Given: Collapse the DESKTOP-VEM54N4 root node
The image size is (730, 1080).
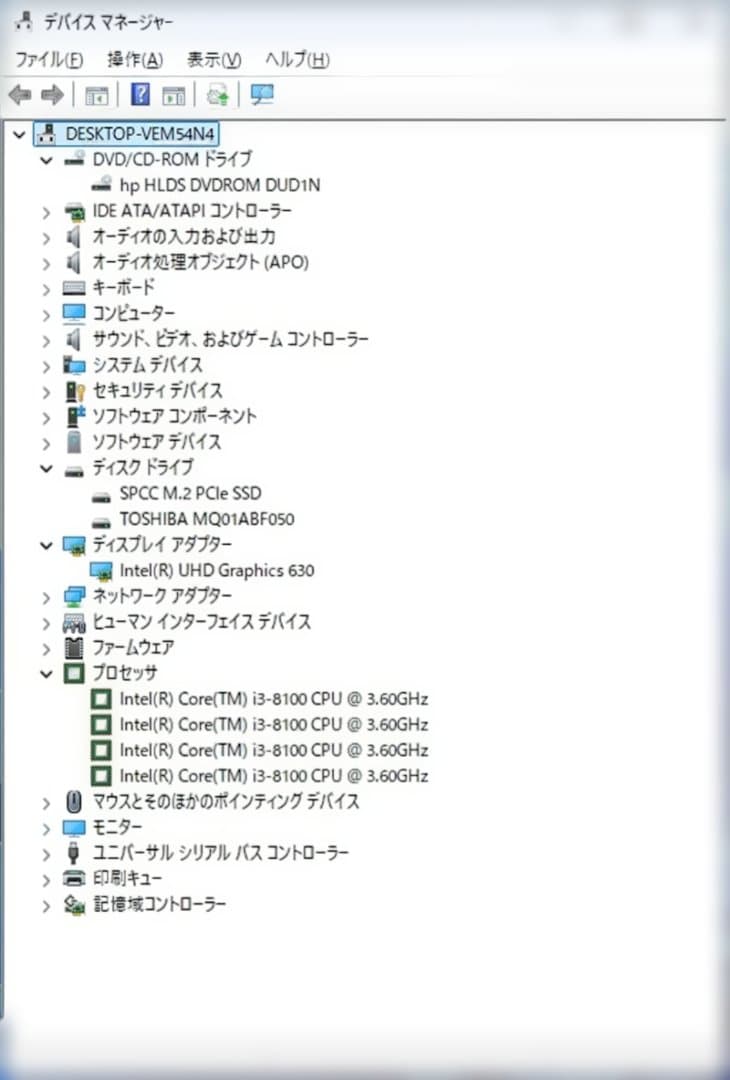Looking at the screenshot, I should [x=19, y=134].
